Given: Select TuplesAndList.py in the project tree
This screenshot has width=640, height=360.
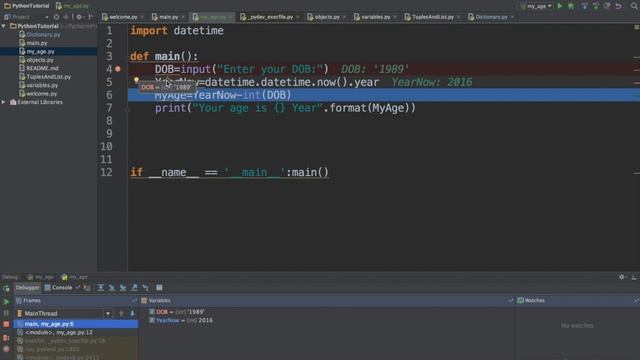Looking at the screenshot, I should [48, 77].
